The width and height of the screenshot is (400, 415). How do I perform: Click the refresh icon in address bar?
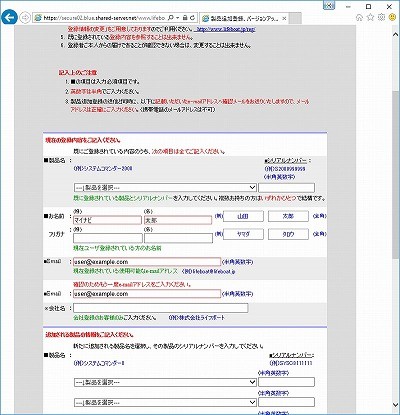click(x=192, y=18)
